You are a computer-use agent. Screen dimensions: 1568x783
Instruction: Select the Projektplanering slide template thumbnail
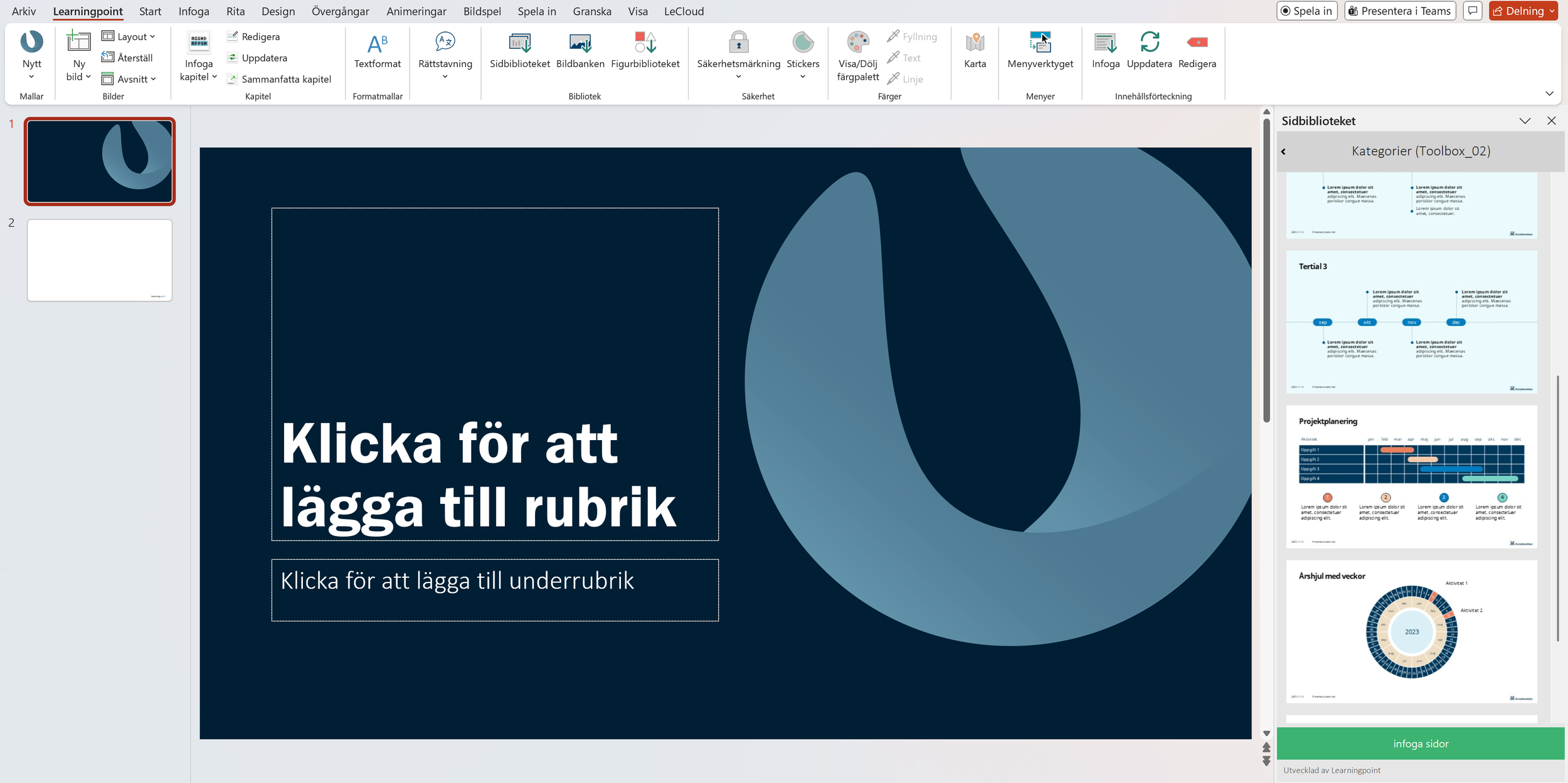[1411, 476]
